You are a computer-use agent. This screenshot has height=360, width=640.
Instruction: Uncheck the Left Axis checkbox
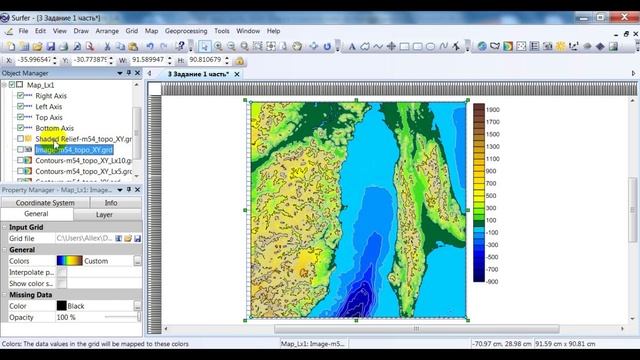[x=20, y=106]
